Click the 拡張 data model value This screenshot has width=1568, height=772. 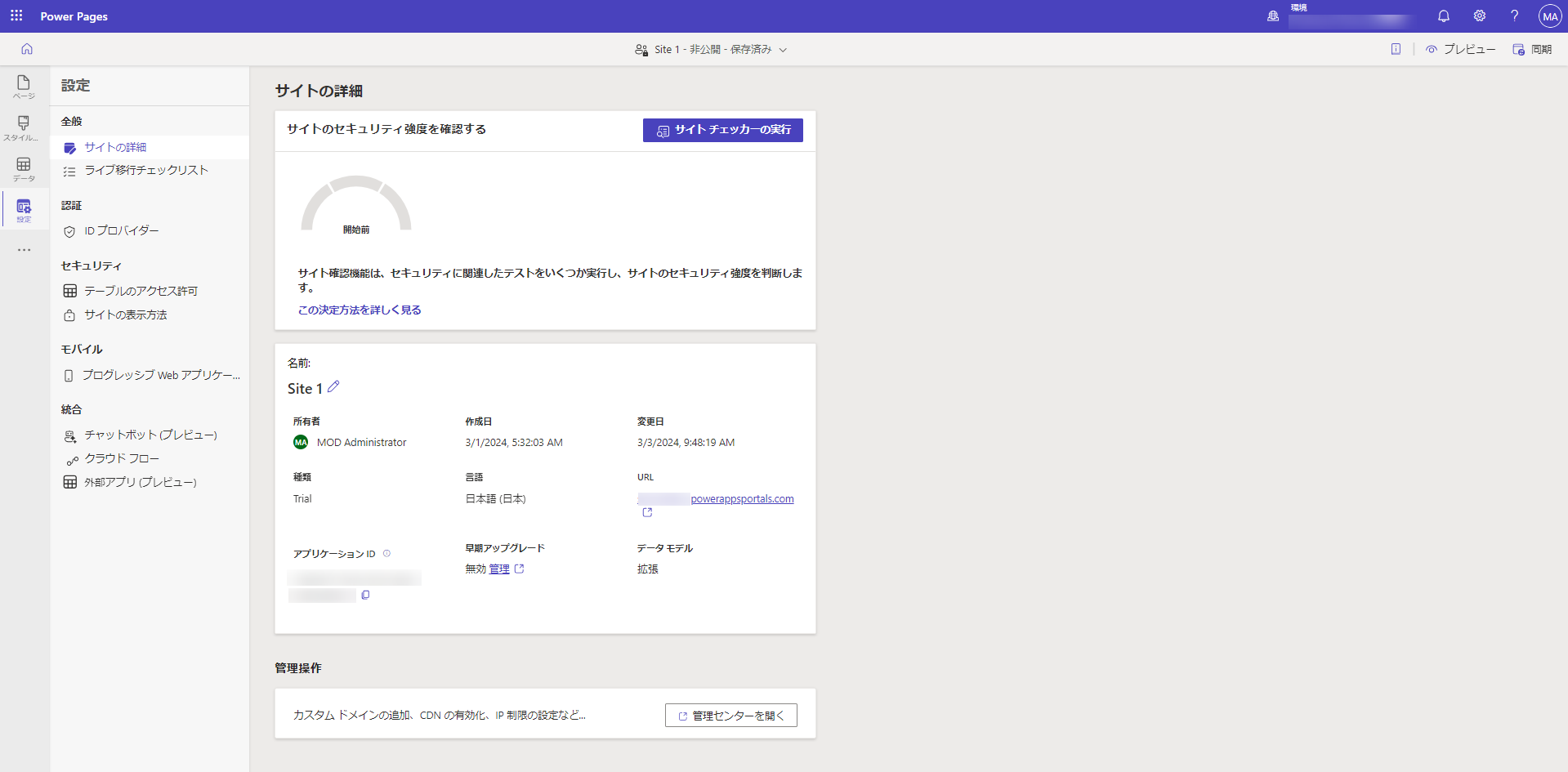click(648, 569)
